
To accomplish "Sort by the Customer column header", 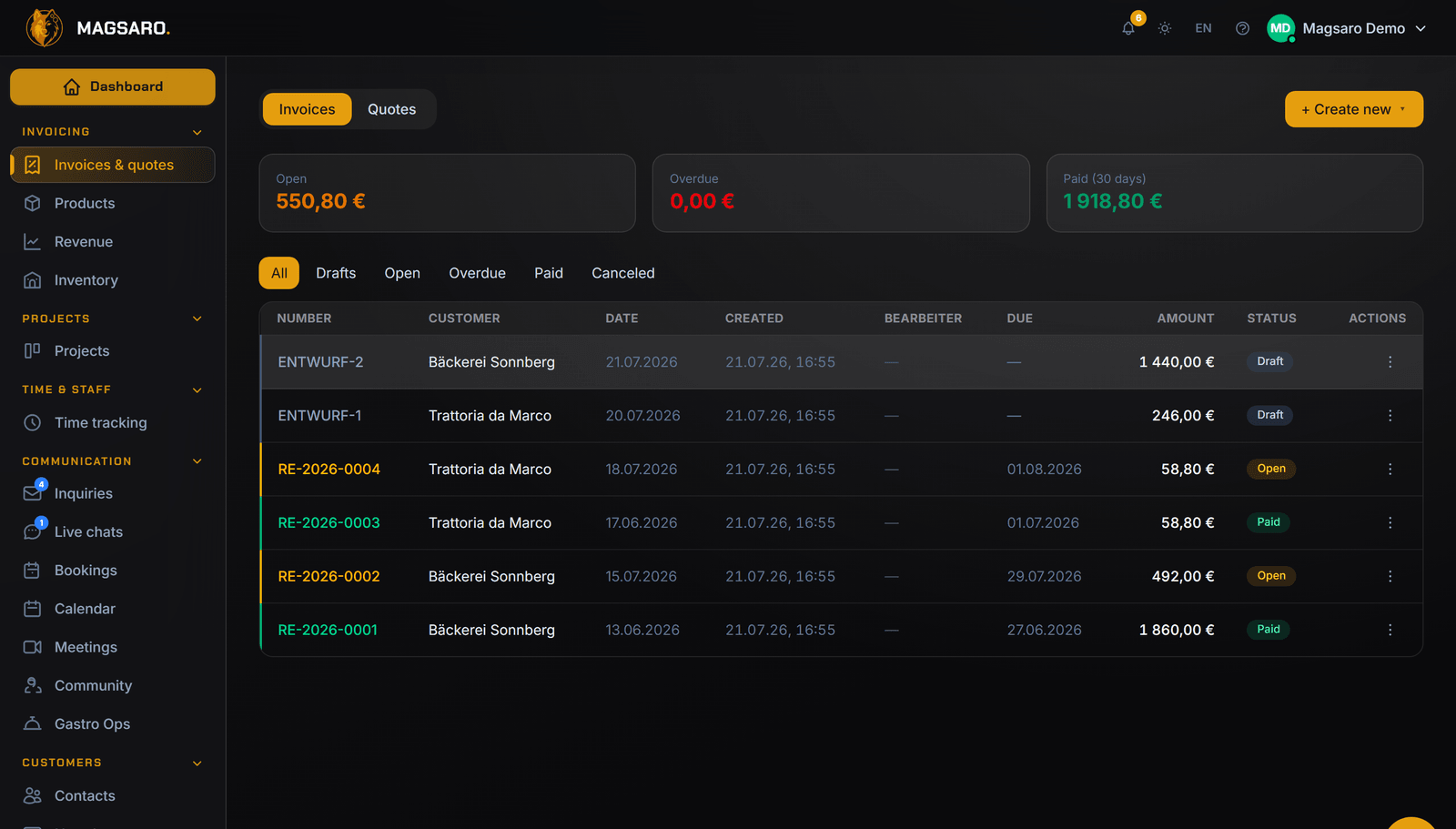I will pos(464,318).
